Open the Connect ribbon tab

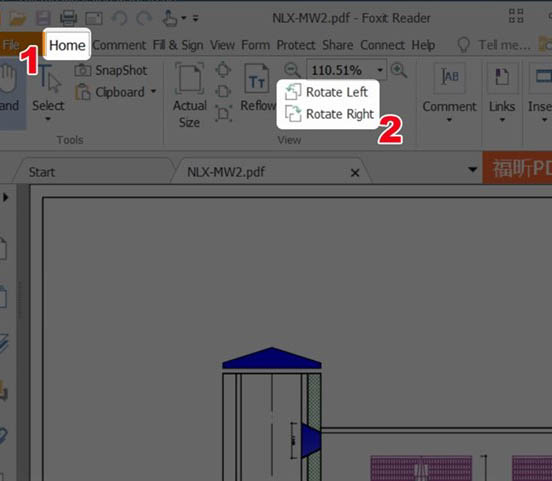click(382, 45)
